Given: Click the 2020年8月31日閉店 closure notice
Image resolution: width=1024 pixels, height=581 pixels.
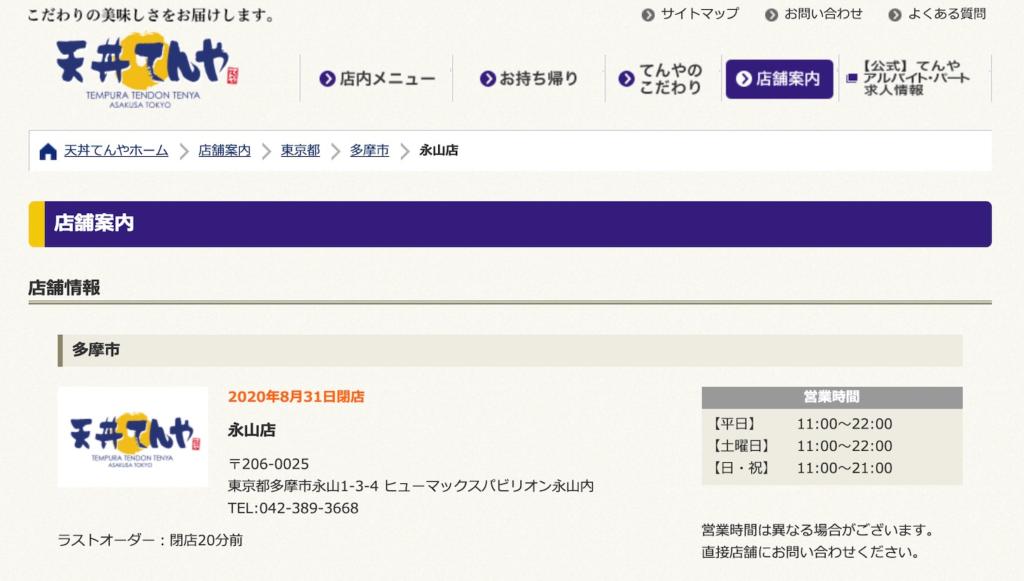Looking at the screenshot, I should [296, 397].
